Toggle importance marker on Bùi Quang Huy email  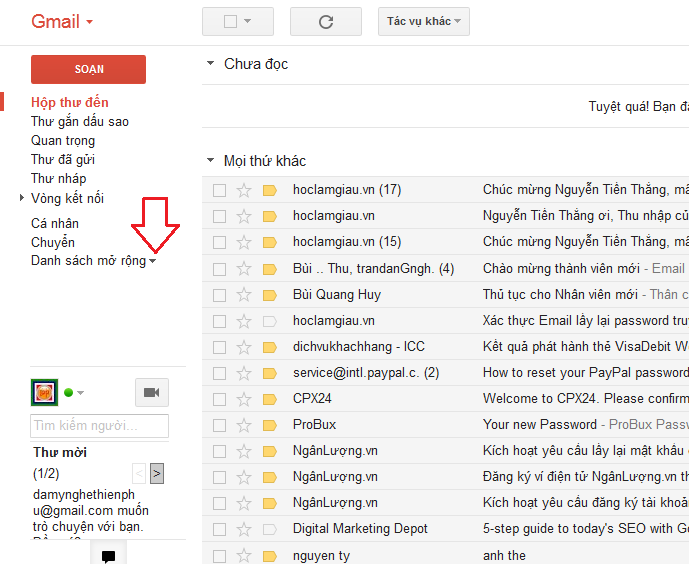(270, 295)
